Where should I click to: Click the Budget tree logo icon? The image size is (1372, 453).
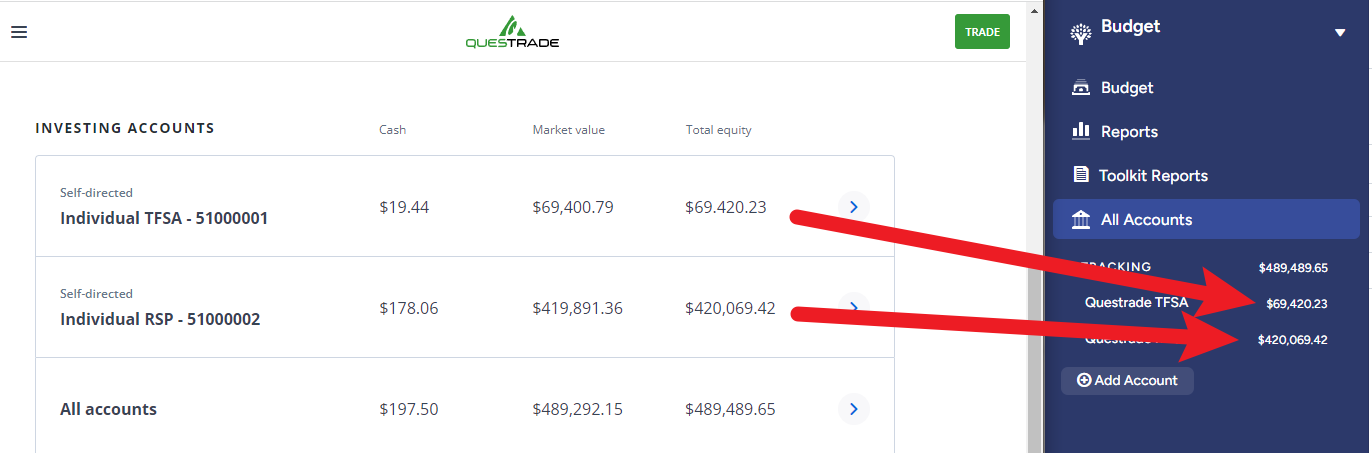coord(1080,34)
